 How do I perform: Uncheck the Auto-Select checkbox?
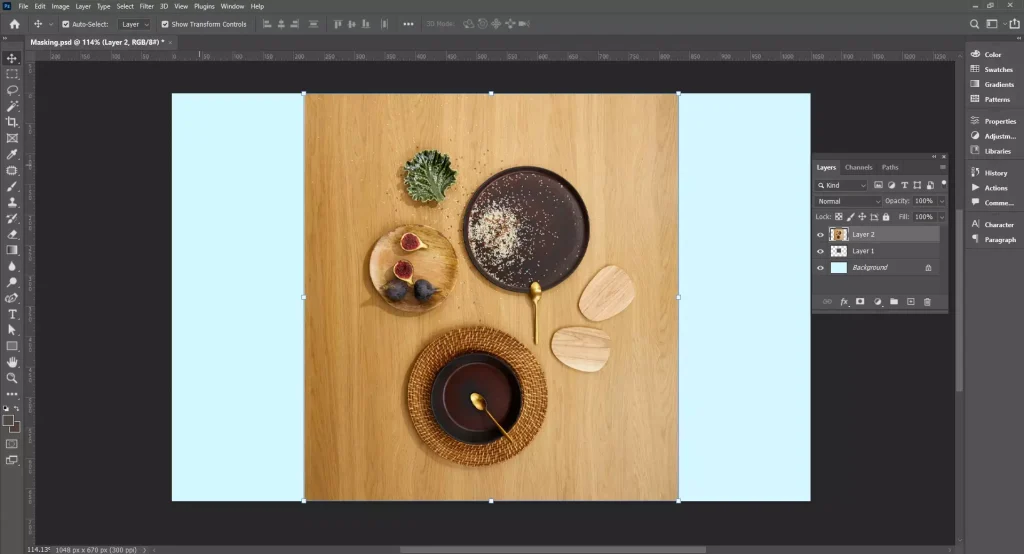pyautogui.click(x=66, y=24)
